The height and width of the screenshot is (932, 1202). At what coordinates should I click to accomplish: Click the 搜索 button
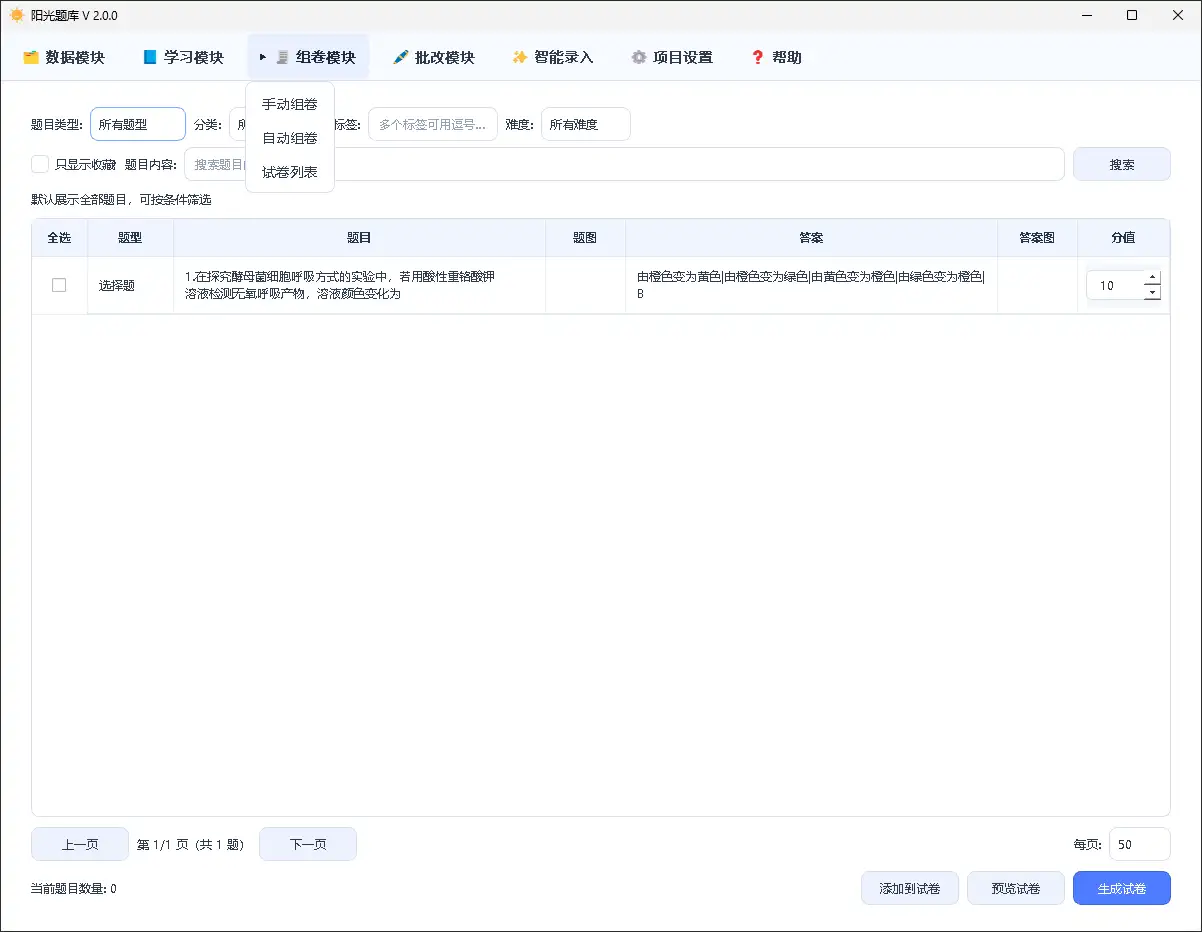point(1122,164)
